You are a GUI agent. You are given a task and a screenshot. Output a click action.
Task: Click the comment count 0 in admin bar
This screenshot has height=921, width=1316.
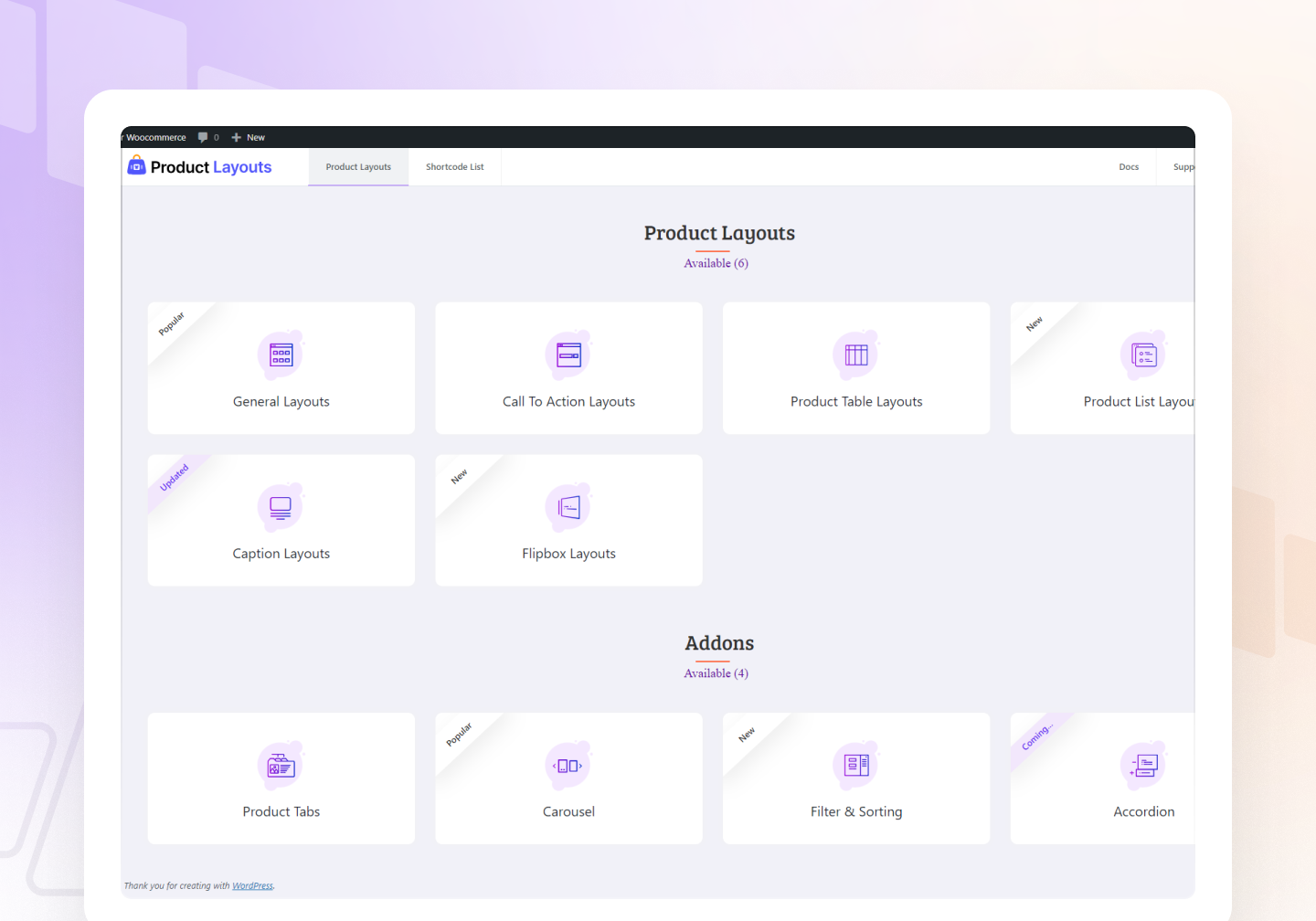(x=217, y=138)
